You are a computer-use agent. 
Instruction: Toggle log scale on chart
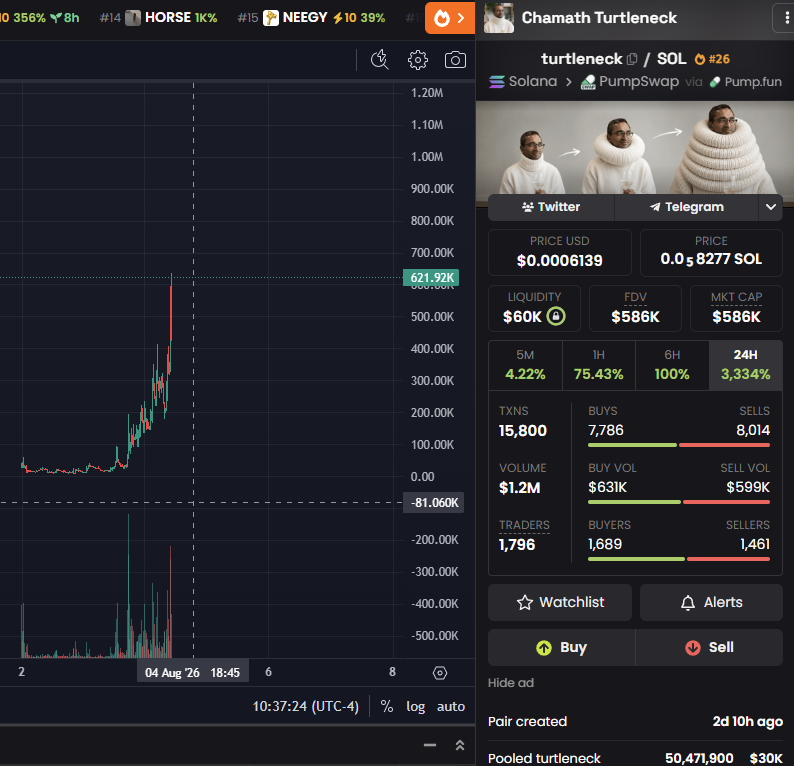pos(415,706)
